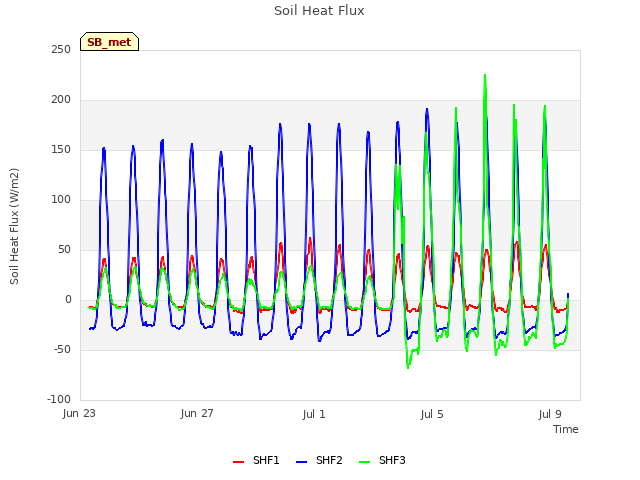Click the blue SHF2 legend color marker
The height and width of the screenshot is (480, 640).
point(301,462)
